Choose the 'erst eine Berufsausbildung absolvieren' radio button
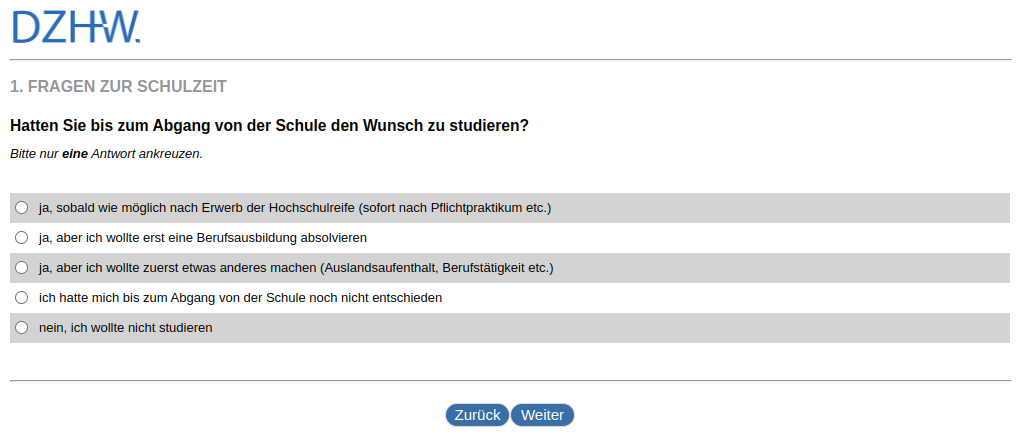Image resolution: width=1021 pixels, height=436 pixels. tap(22, 238)
